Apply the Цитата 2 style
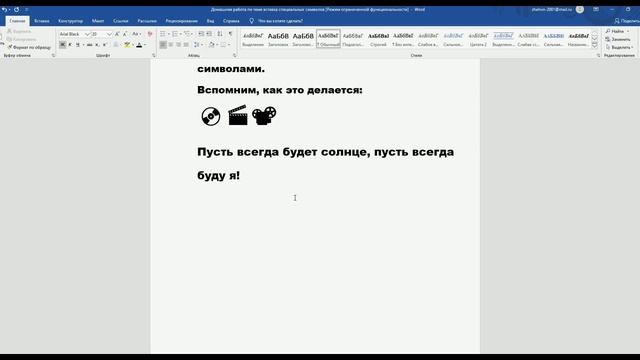 click(478, 39)
